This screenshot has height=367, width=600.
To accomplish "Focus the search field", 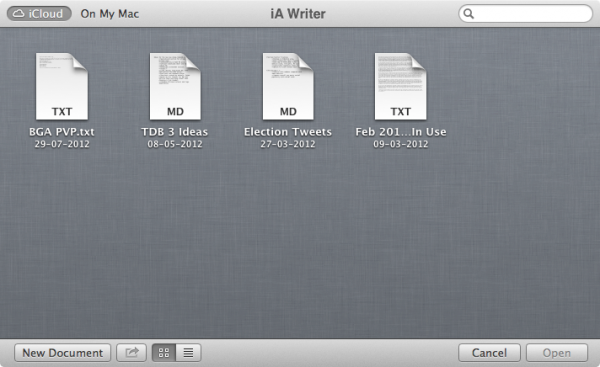I will 525,14.
